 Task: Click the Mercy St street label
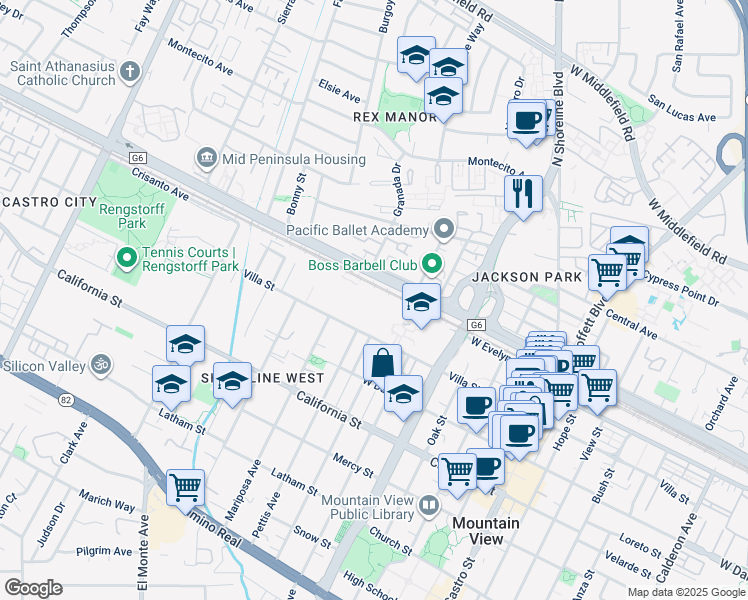click(353, 466)
